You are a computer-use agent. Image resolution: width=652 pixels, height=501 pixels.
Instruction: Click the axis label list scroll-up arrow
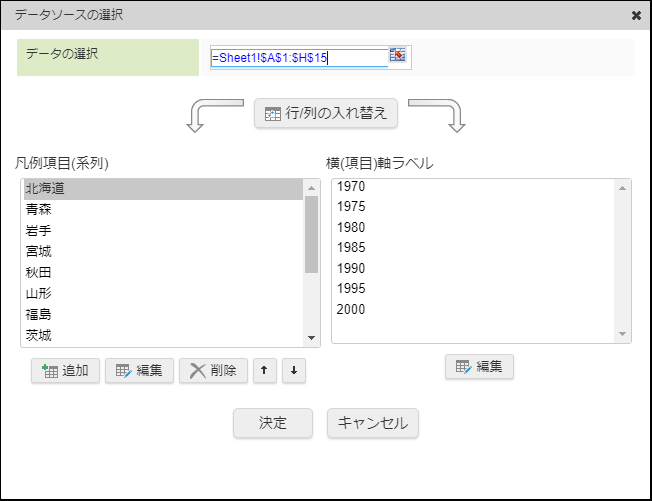pos(622,188)
